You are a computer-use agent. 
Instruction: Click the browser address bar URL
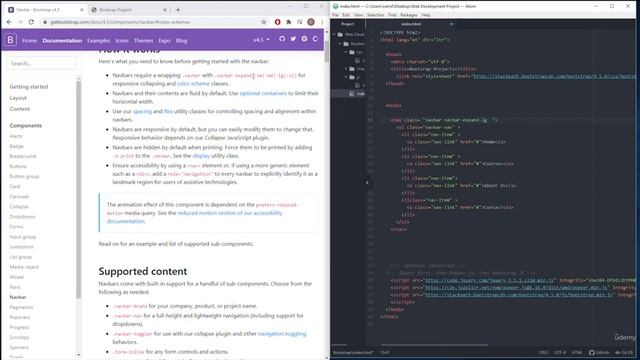pos(120,22)
